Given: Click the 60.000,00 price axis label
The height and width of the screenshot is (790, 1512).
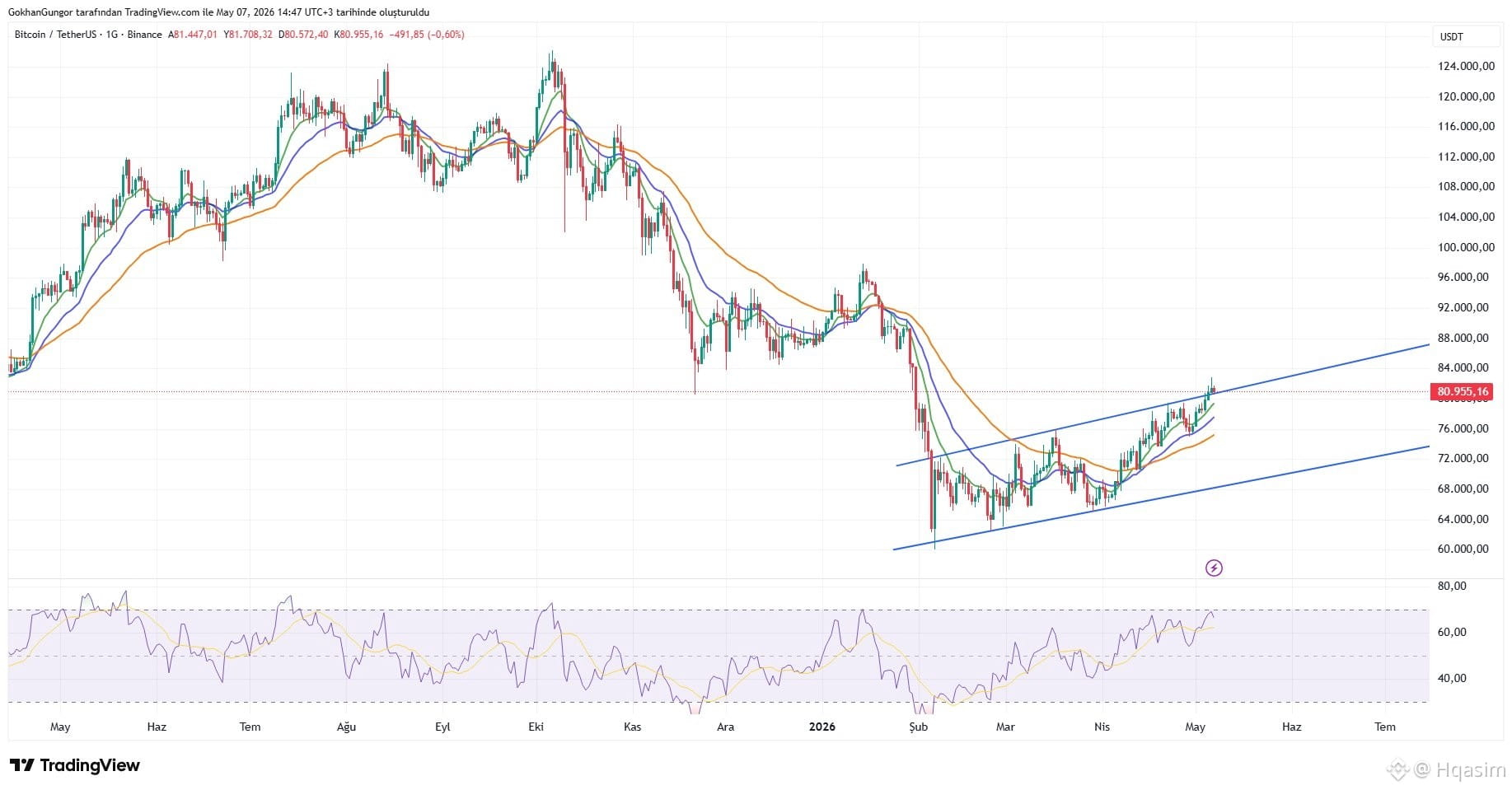Looking at the screenshot, I should (1463, 549).
